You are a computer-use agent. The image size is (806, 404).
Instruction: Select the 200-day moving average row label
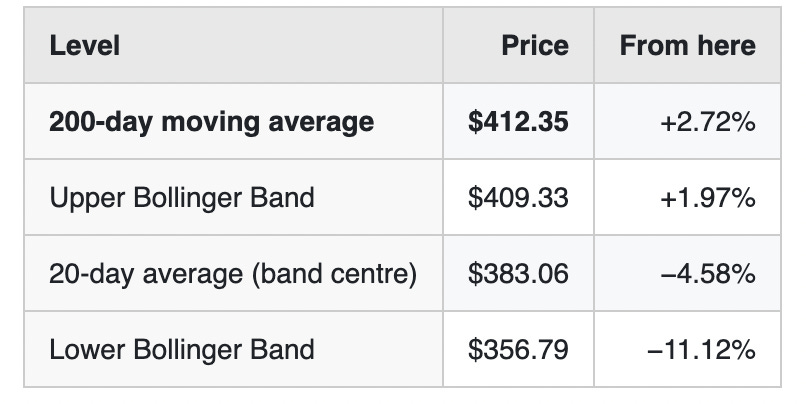tap(211, 122)
